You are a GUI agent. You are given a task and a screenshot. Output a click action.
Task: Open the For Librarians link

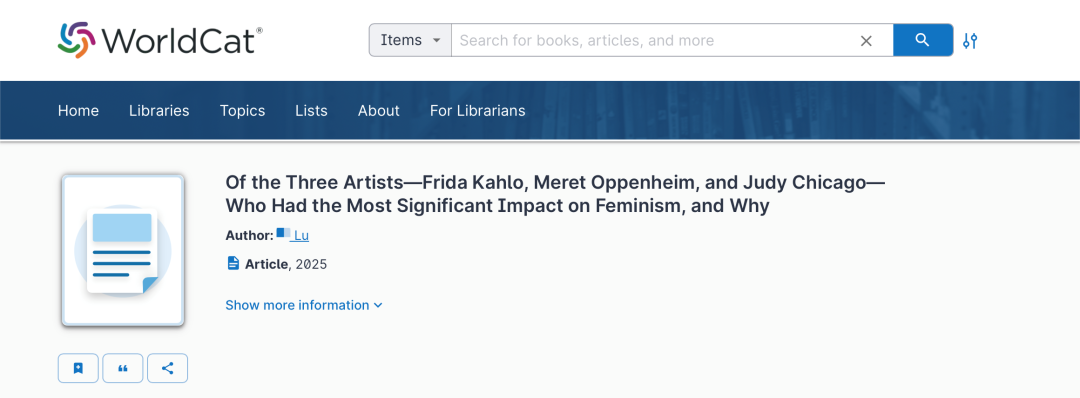(x=477, y=111)
